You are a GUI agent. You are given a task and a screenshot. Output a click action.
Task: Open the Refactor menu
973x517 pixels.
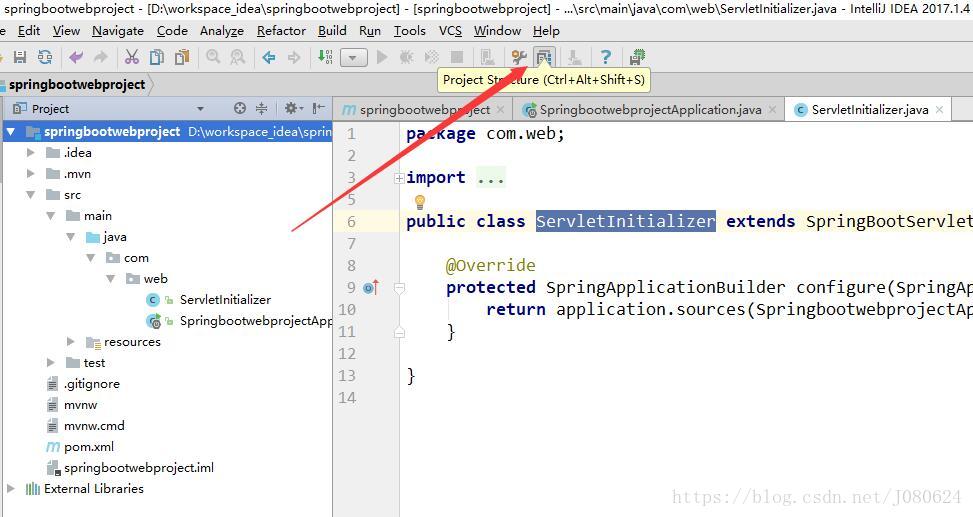(281, 30)
